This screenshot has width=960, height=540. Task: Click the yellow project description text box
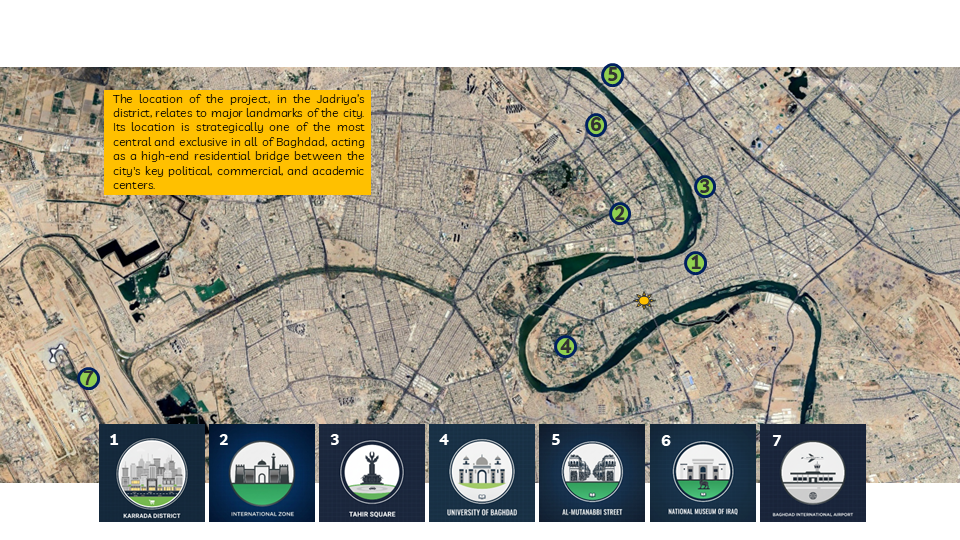point(238,143)
